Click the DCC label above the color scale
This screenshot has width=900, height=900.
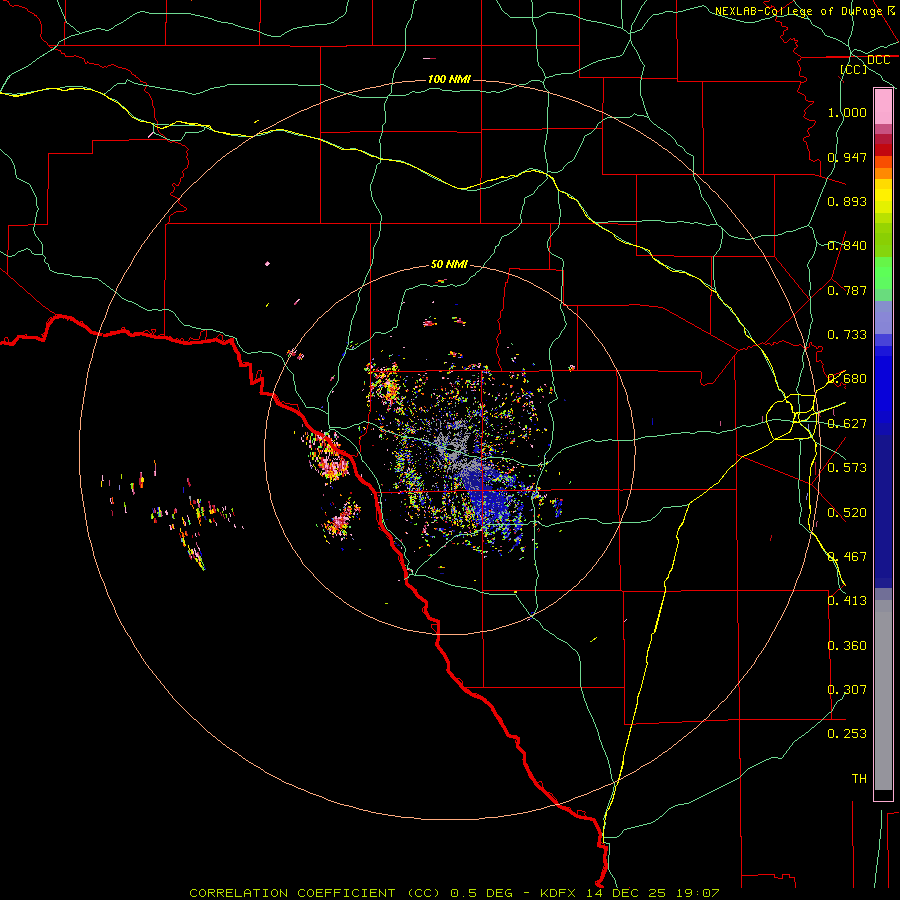pos(878,60)
